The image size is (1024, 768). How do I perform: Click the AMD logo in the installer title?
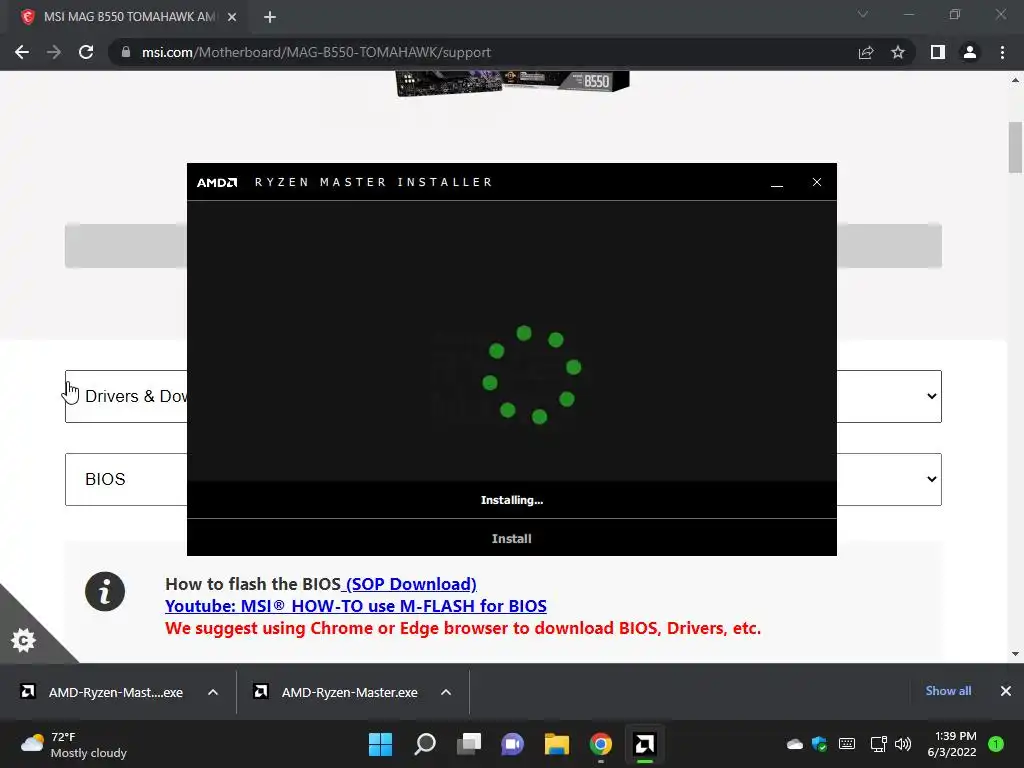217,182
